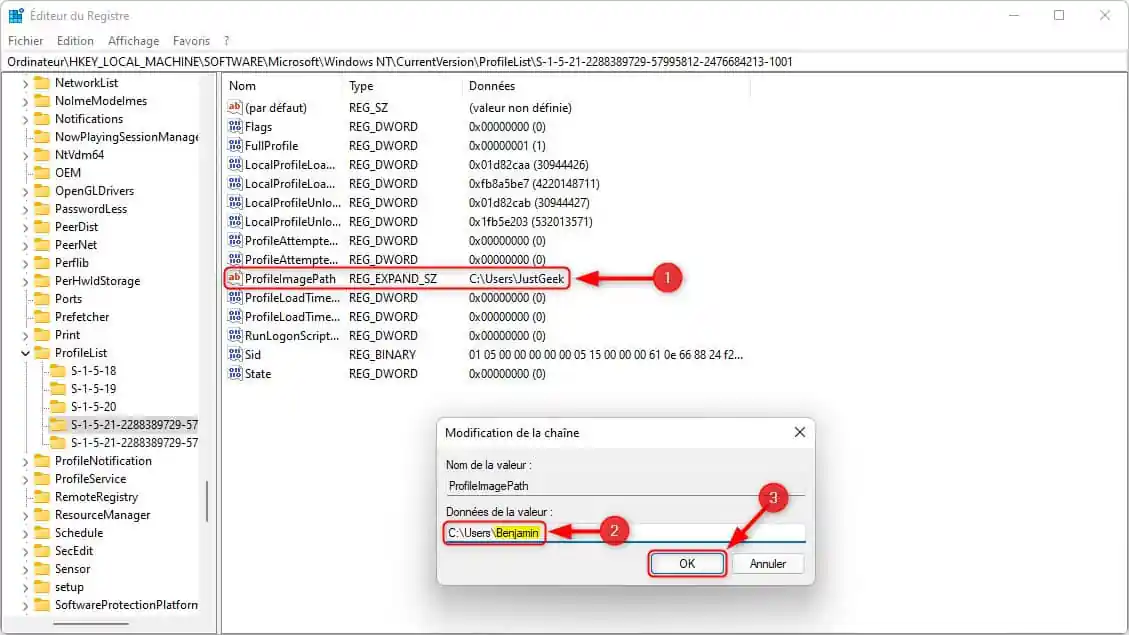This screenshot has height=635, width=1129.
Task: Click the RemoteRegistry folder icon
Action: (x=42, y=496)
